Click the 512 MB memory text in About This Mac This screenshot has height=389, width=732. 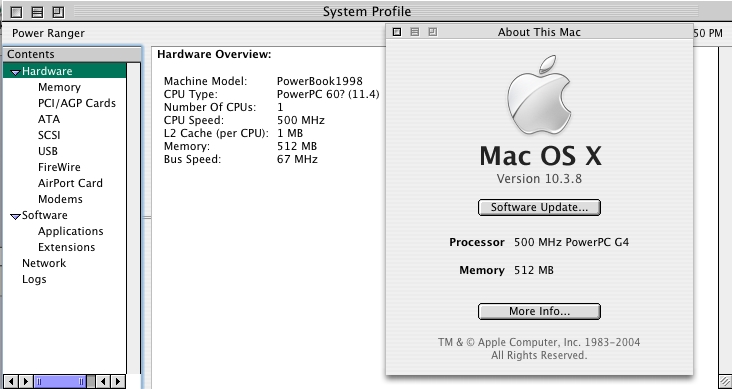click(x=534, y=270)
